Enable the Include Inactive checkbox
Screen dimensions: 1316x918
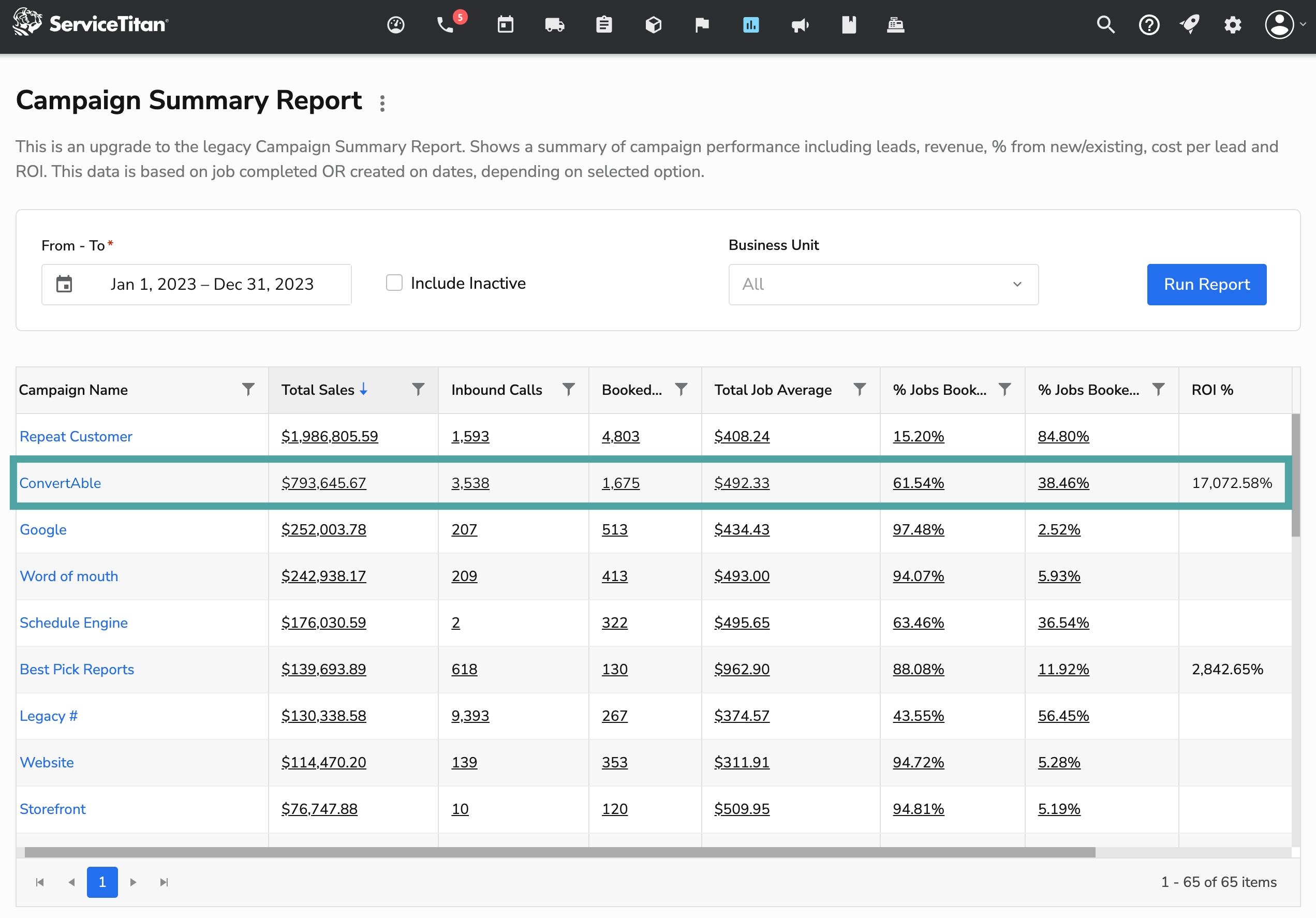point(394,283)
